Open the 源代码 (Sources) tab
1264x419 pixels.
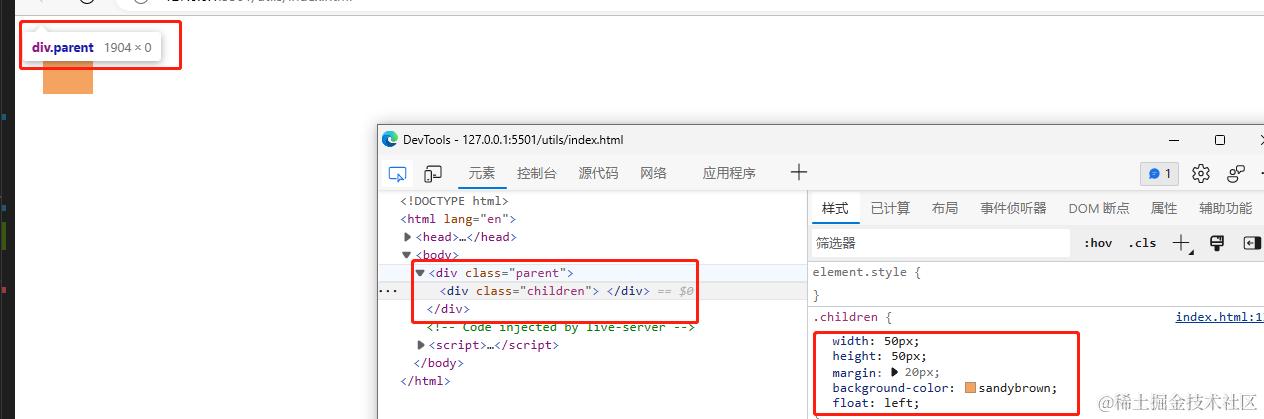click(598, 173)
